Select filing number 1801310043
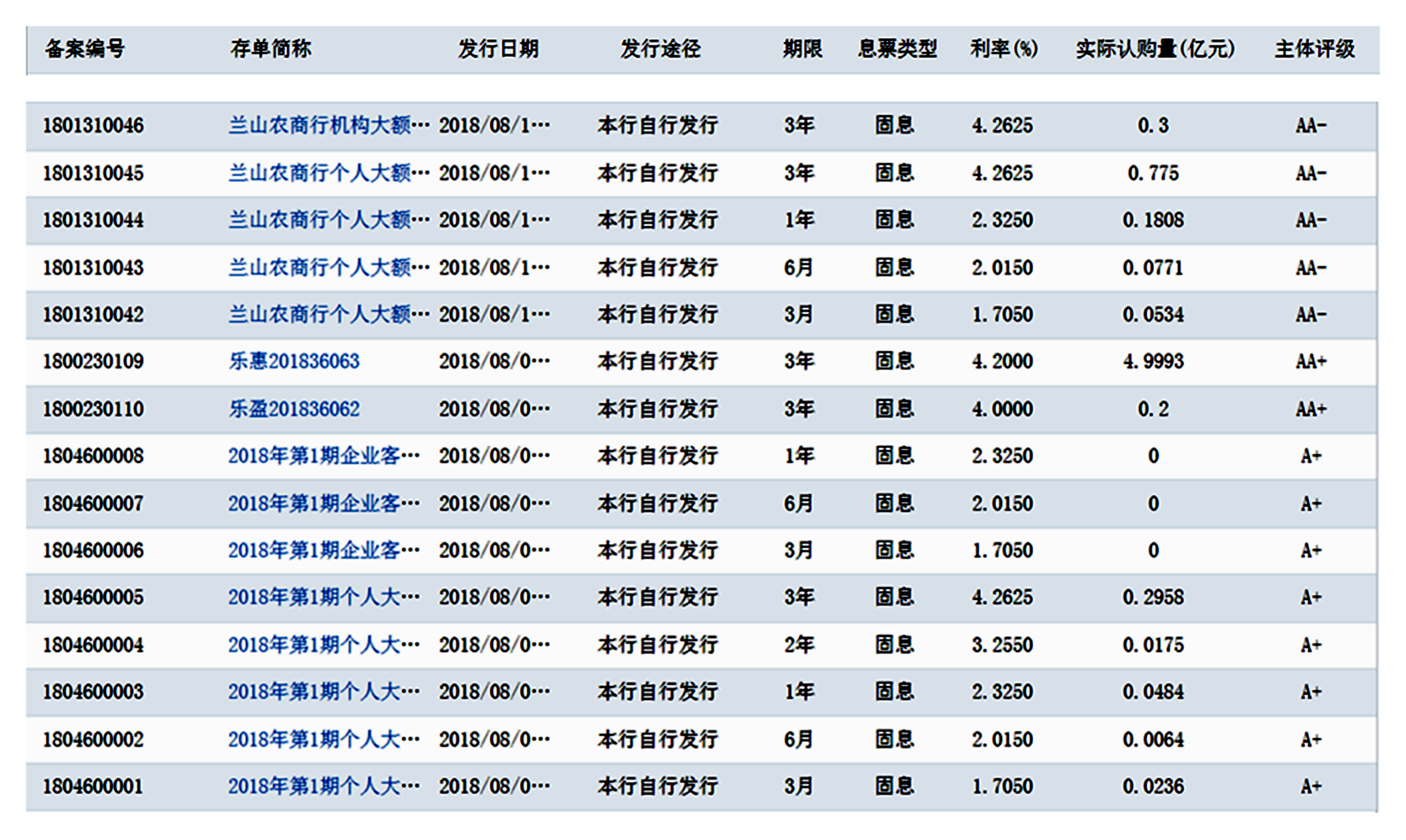The height and width of the screenshot is (840, 1406). coord(93,268)
